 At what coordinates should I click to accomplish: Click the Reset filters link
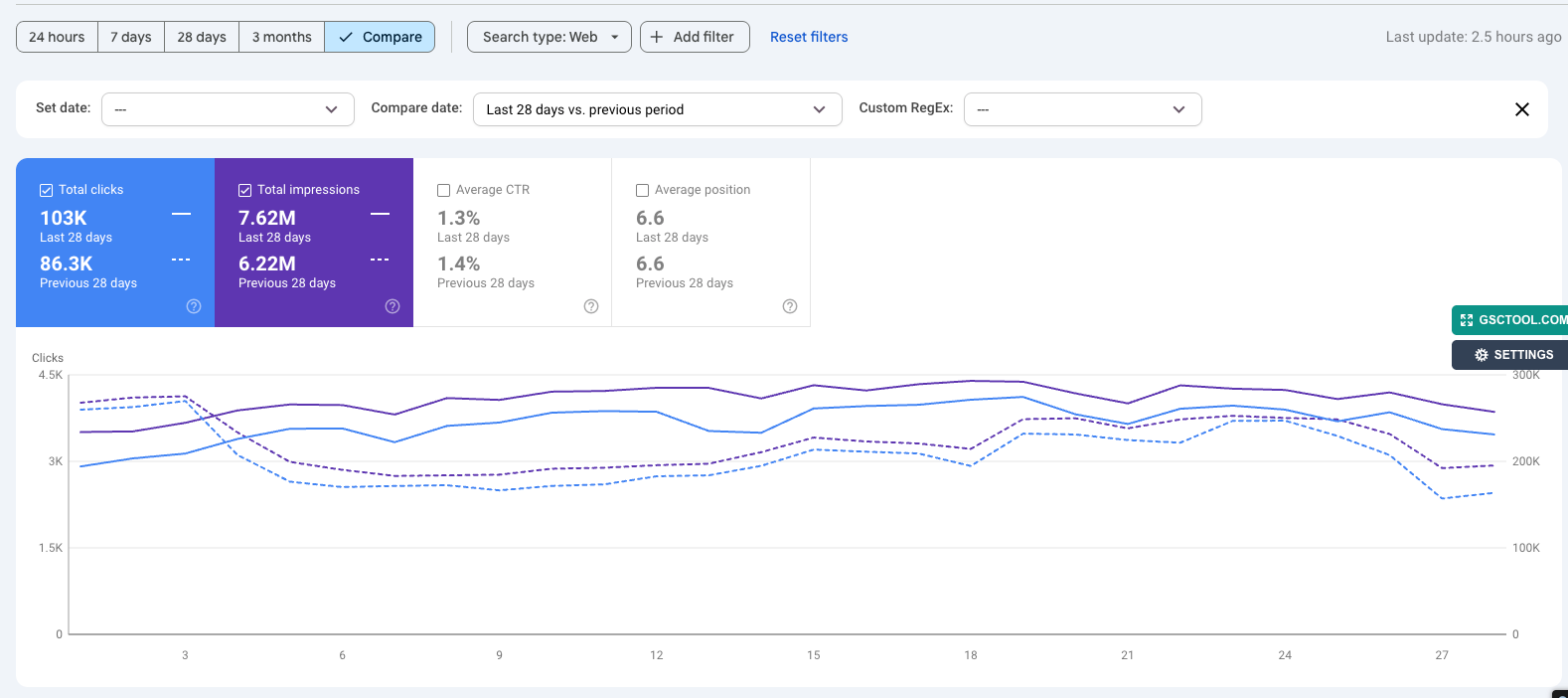pos(809,37)
